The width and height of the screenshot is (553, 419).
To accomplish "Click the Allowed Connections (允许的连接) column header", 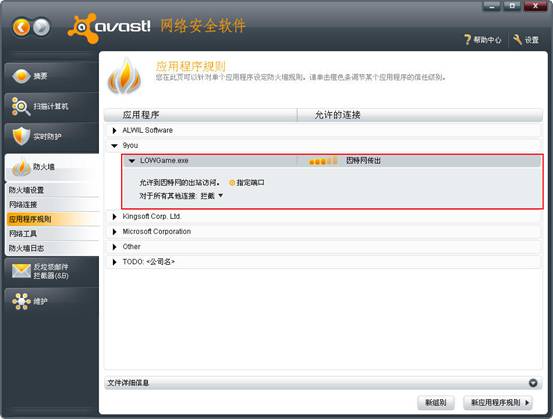I will pyautogui.click(x=420, y=115).
